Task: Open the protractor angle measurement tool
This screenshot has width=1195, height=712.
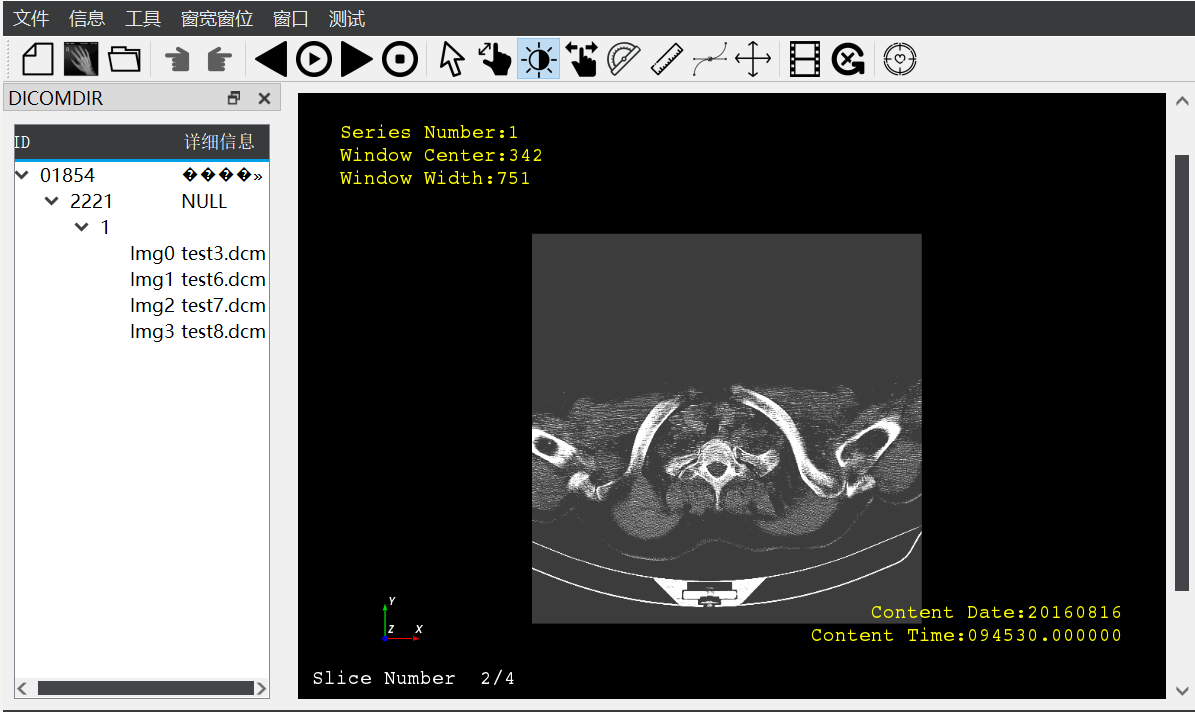Action: click(x=622, y=59)
